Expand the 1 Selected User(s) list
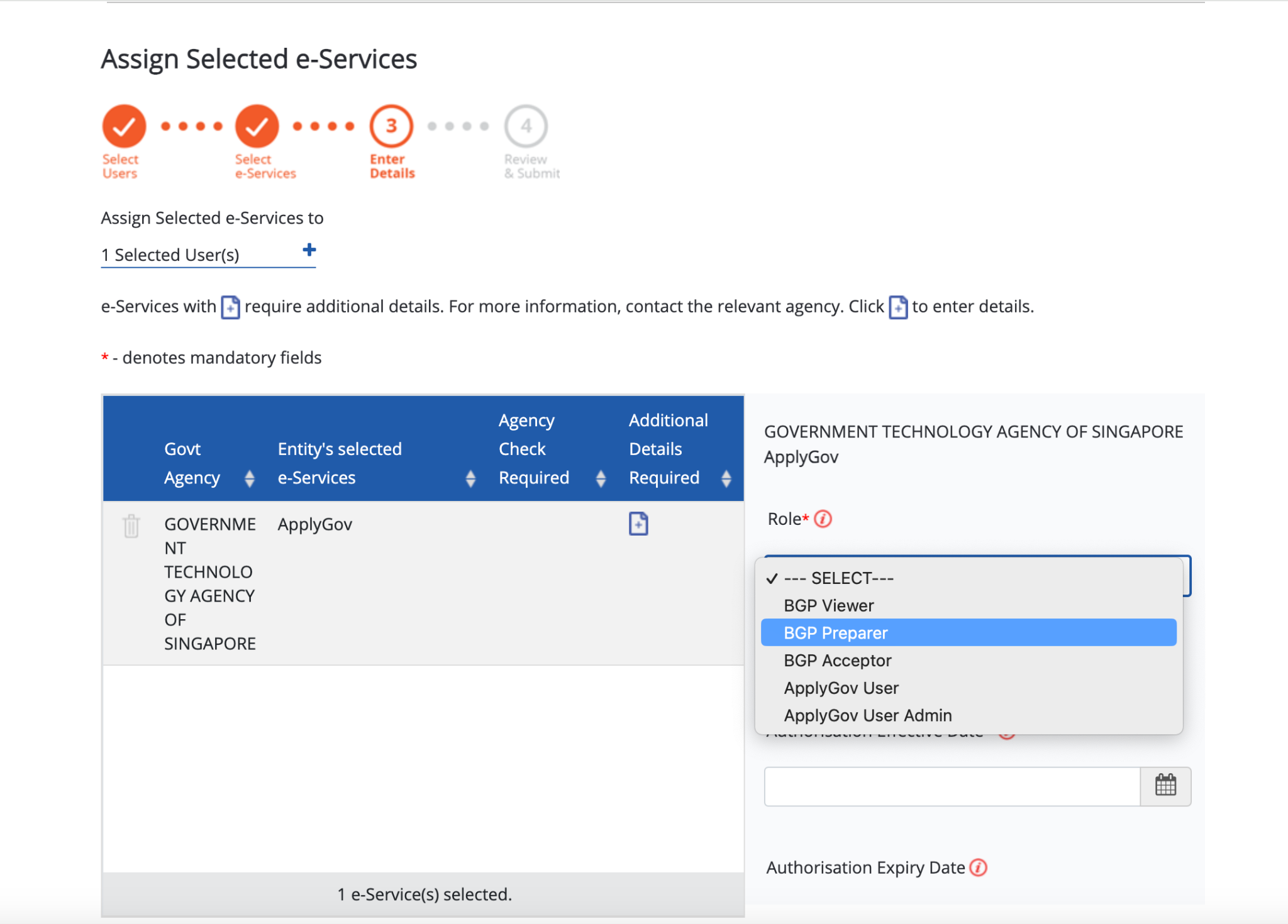 (208, 255)
